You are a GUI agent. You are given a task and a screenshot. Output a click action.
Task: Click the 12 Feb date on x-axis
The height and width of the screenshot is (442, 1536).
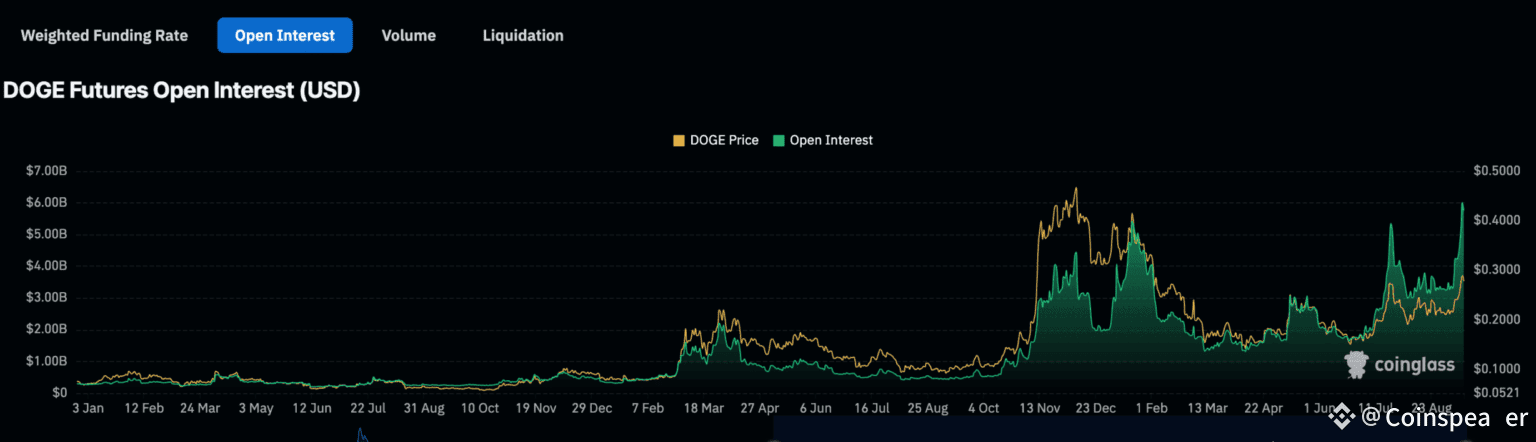pos(143,409)
